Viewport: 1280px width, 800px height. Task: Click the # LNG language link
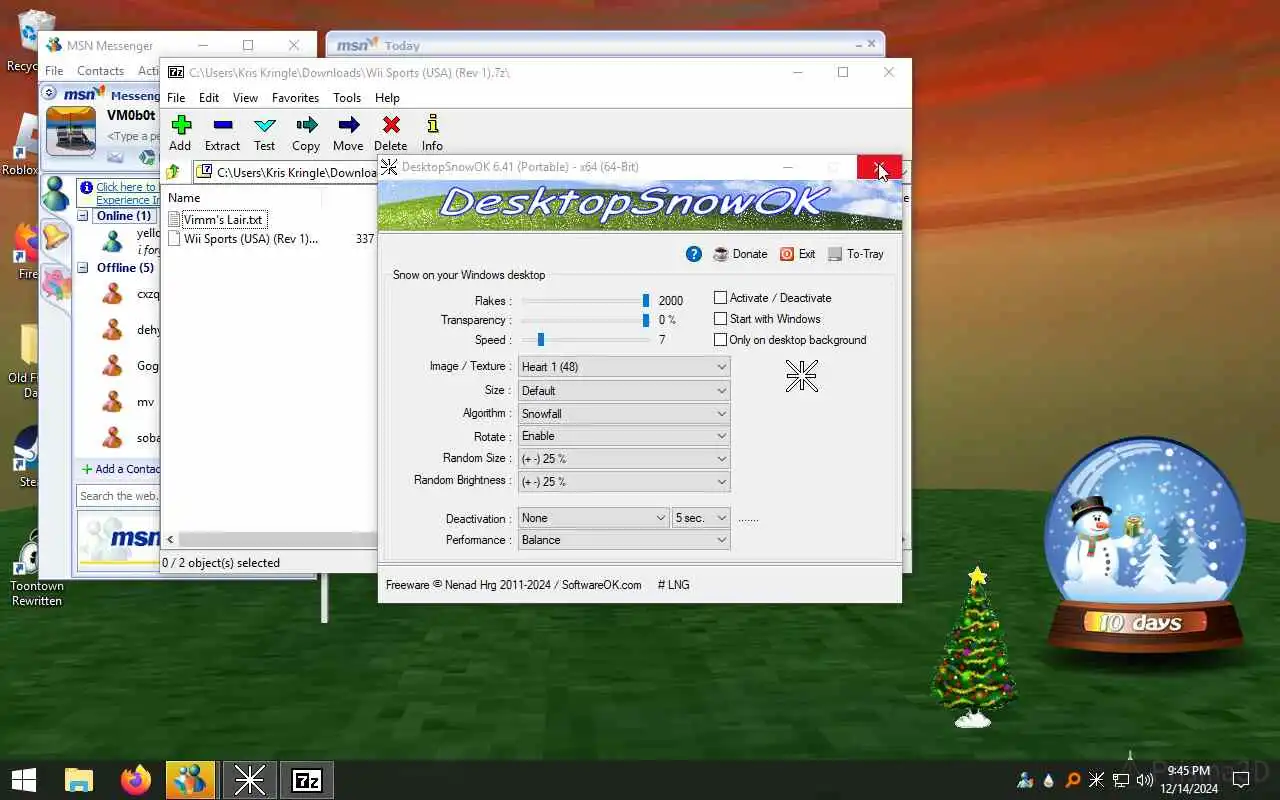673,585
